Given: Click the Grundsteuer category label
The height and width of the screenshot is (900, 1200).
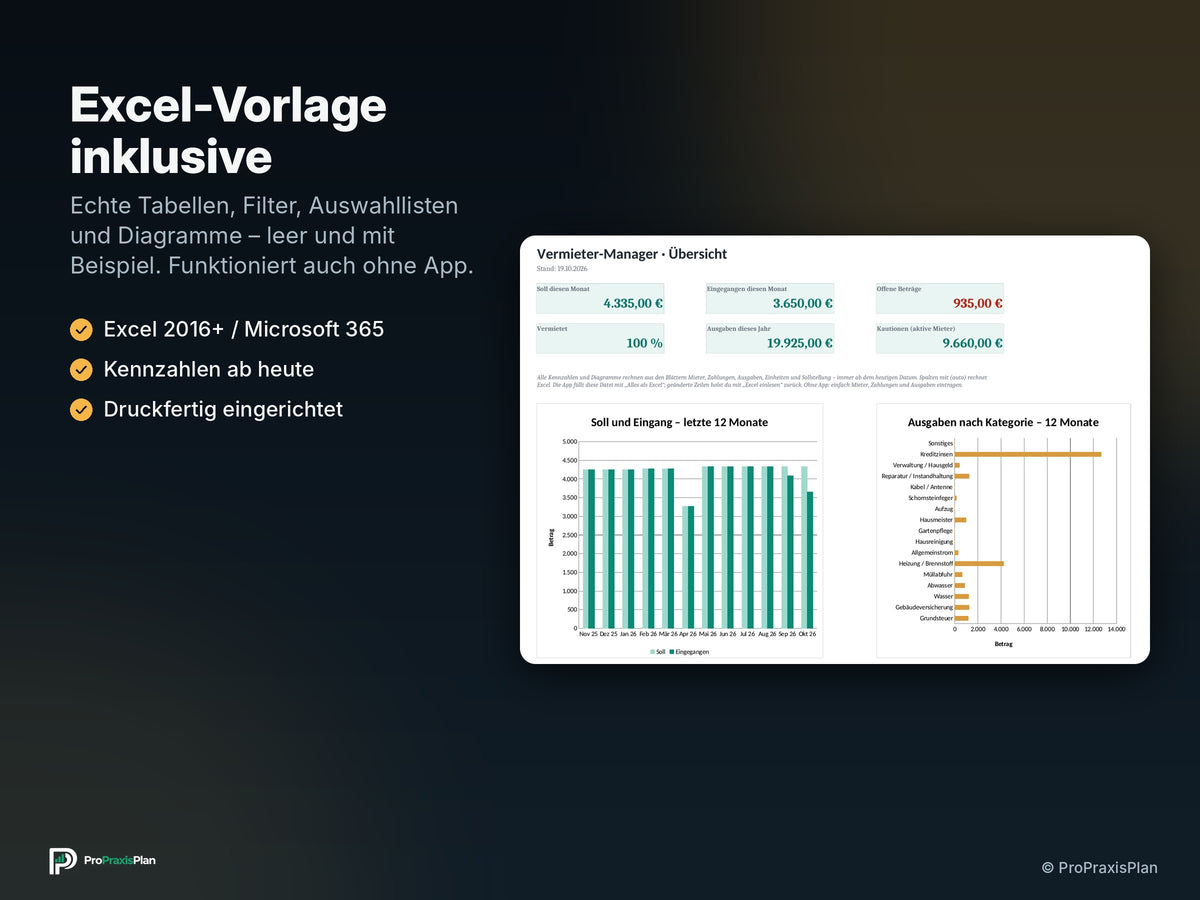Looking at the screenshot, I should [x=936, y=618].
